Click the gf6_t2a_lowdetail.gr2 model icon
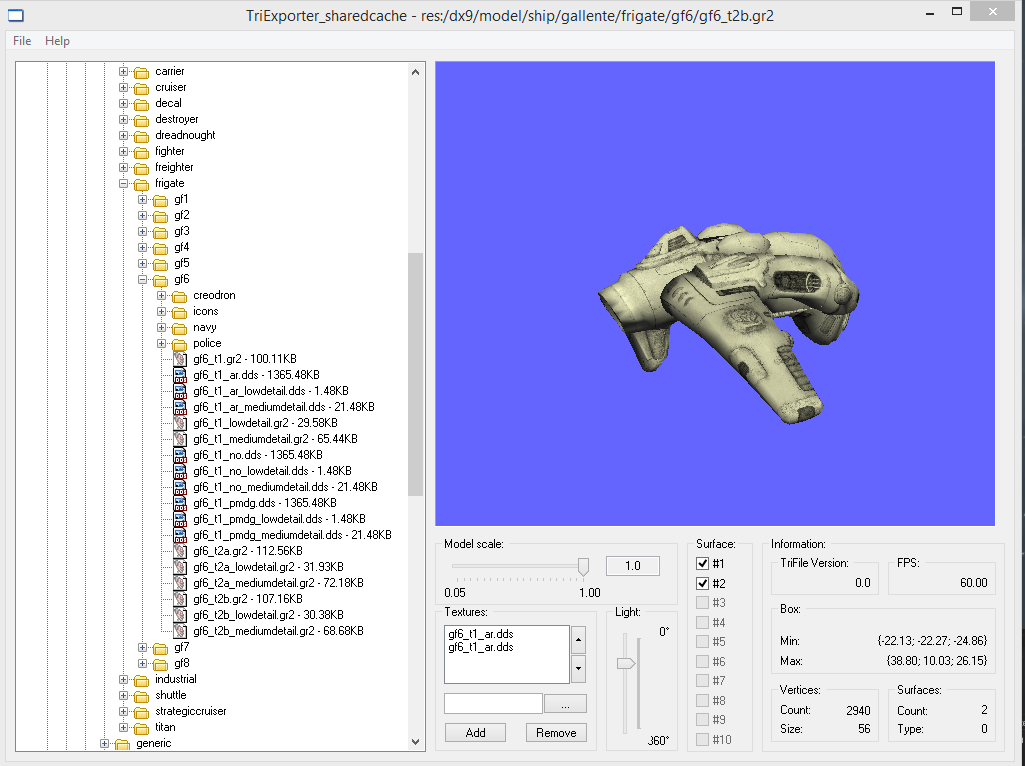 click(180, 567)
